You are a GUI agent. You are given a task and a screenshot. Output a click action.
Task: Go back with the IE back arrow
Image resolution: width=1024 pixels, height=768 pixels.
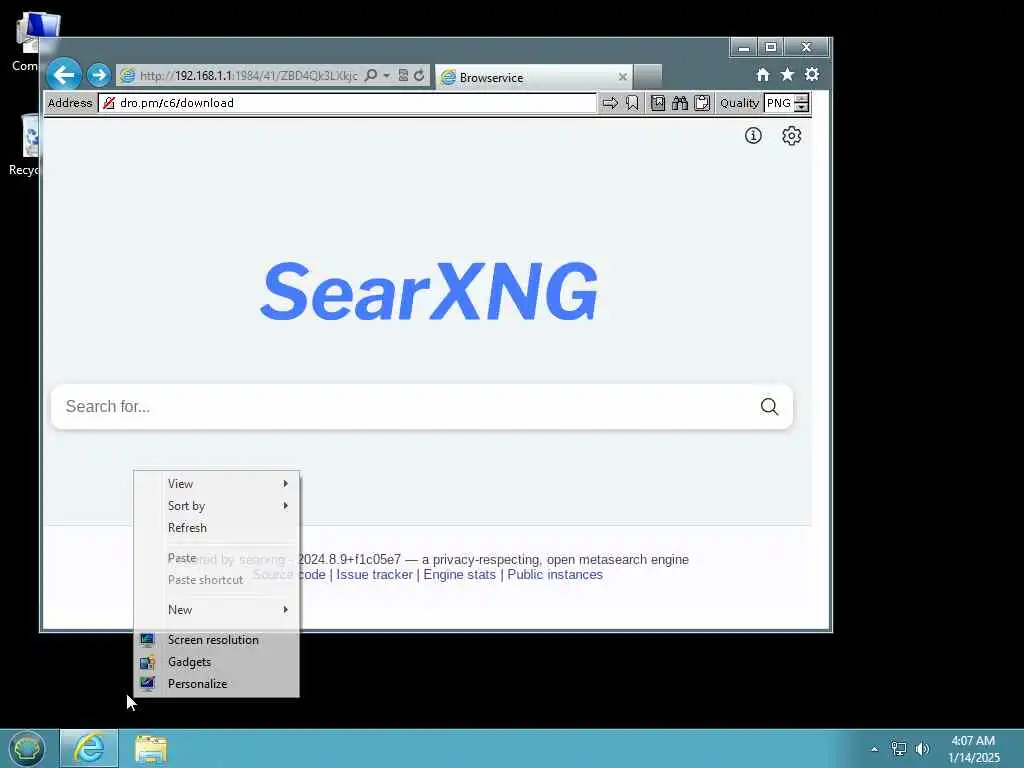(64, 74)
